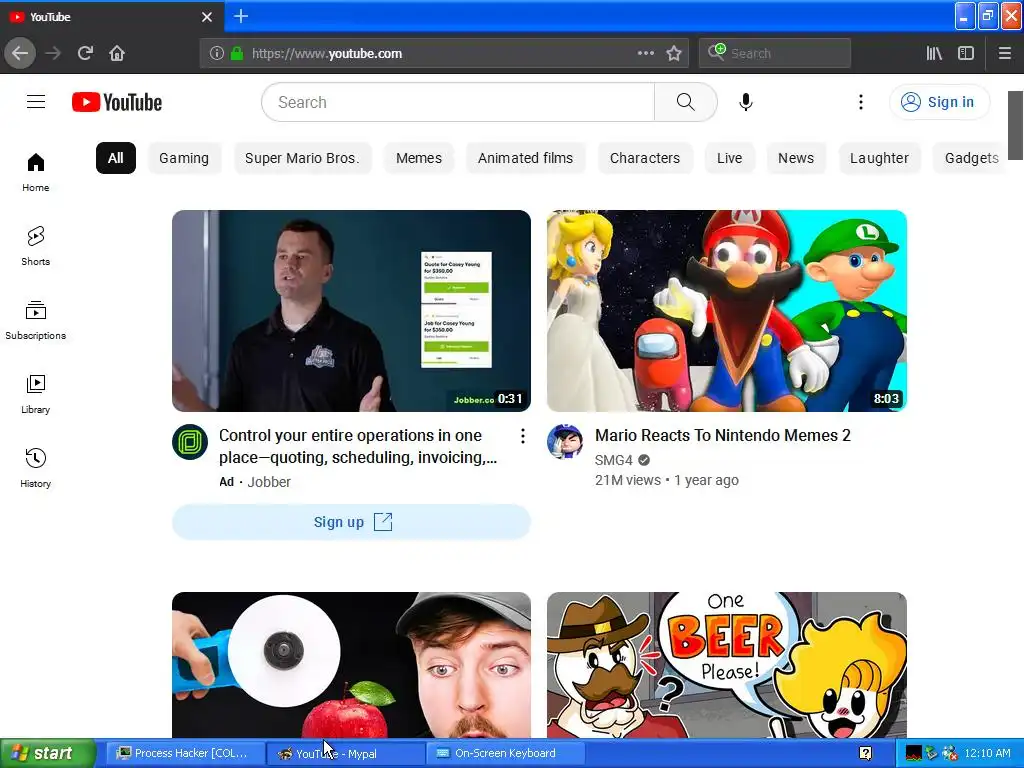Click the YouTube search magnifier button

[685, 102]
